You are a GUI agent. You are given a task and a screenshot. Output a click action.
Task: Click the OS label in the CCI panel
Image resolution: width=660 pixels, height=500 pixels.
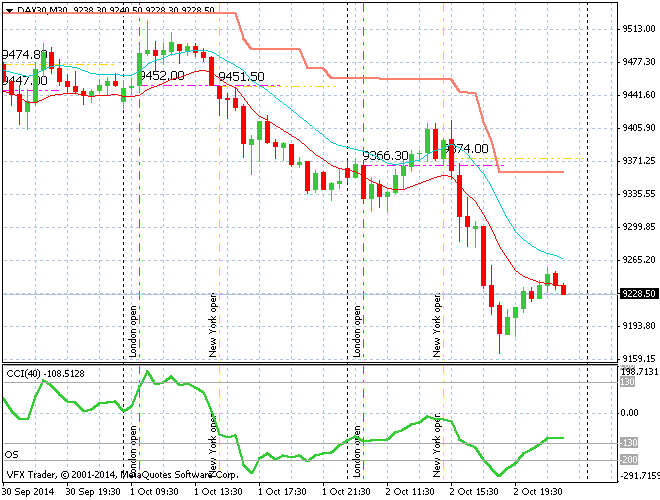pyautogui.click(x=12, y=454)
